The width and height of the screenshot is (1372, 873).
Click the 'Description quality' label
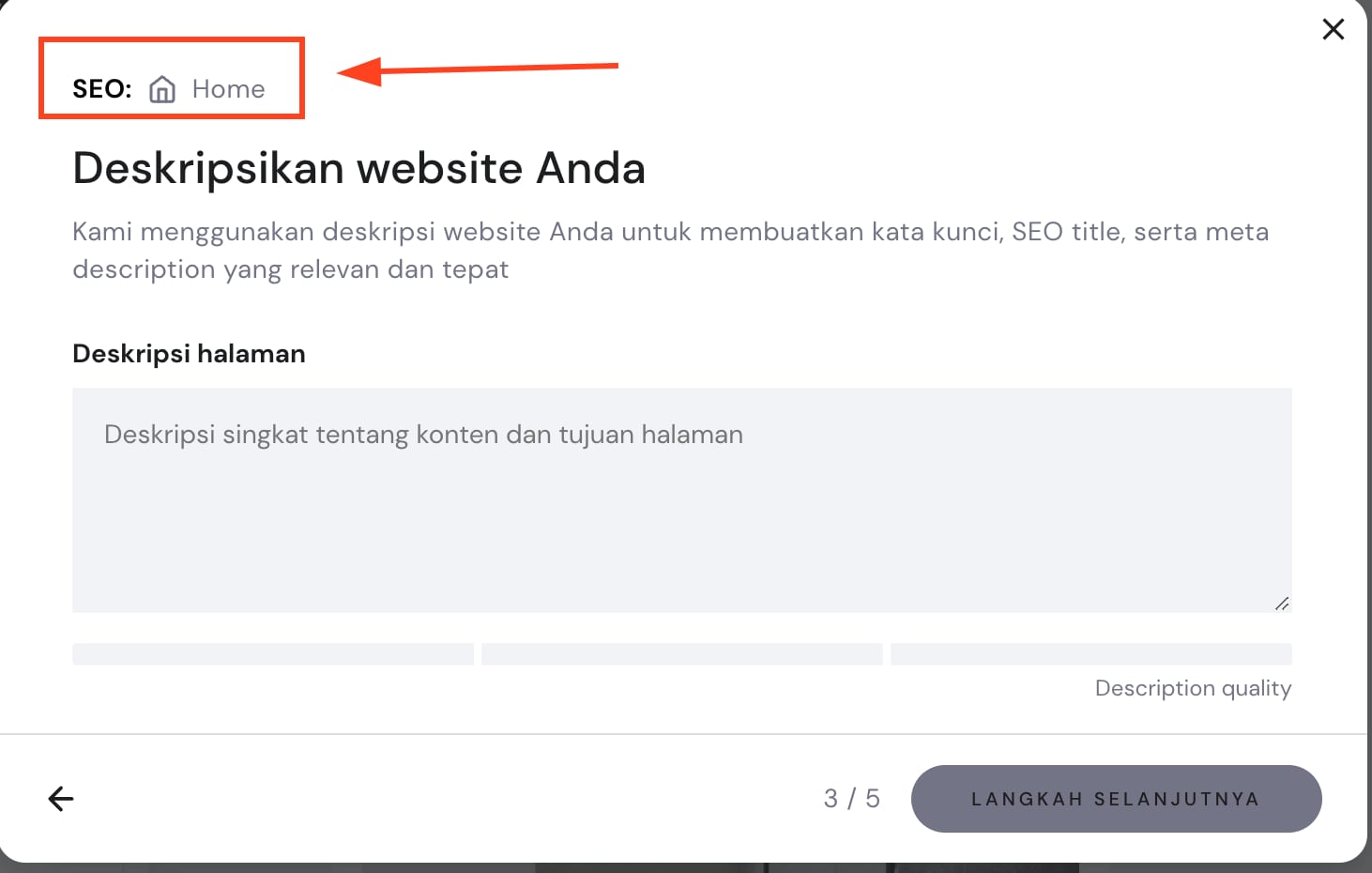pos(1193,688)
